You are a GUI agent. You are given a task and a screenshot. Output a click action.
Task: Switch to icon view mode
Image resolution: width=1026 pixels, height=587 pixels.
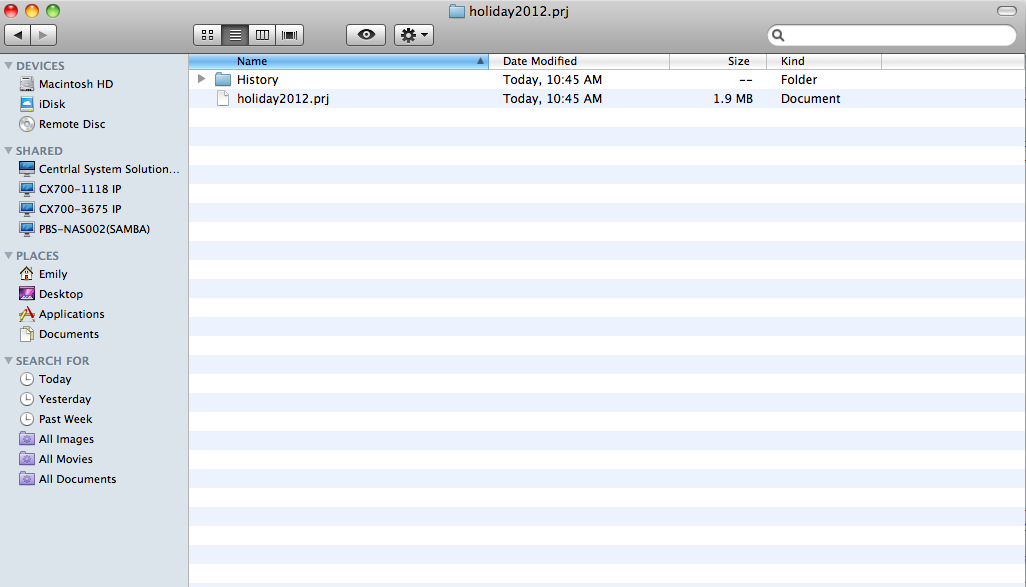click(x=208, y=35)
